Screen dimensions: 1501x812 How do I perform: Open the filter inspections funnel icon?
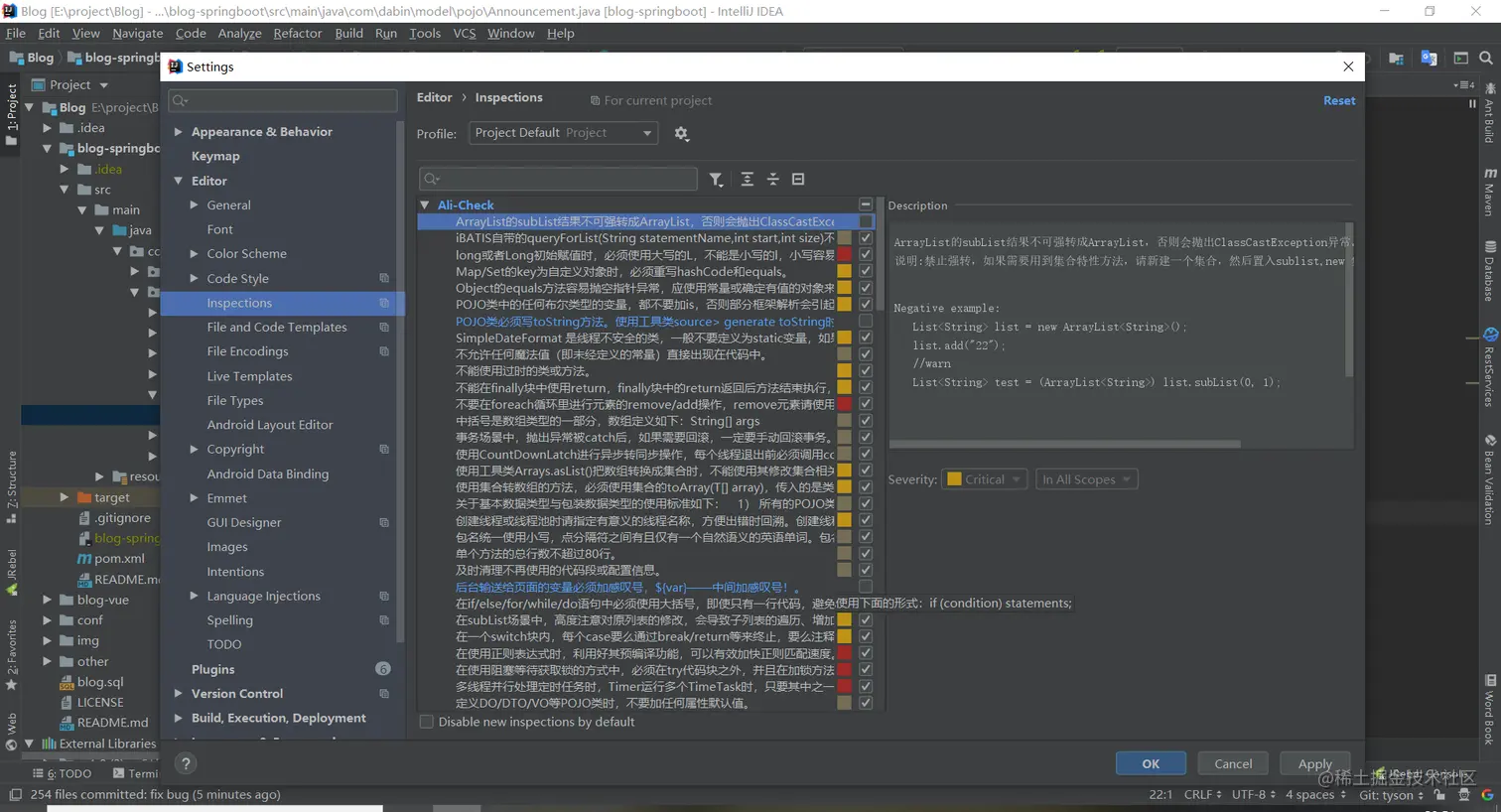(716, 180)
